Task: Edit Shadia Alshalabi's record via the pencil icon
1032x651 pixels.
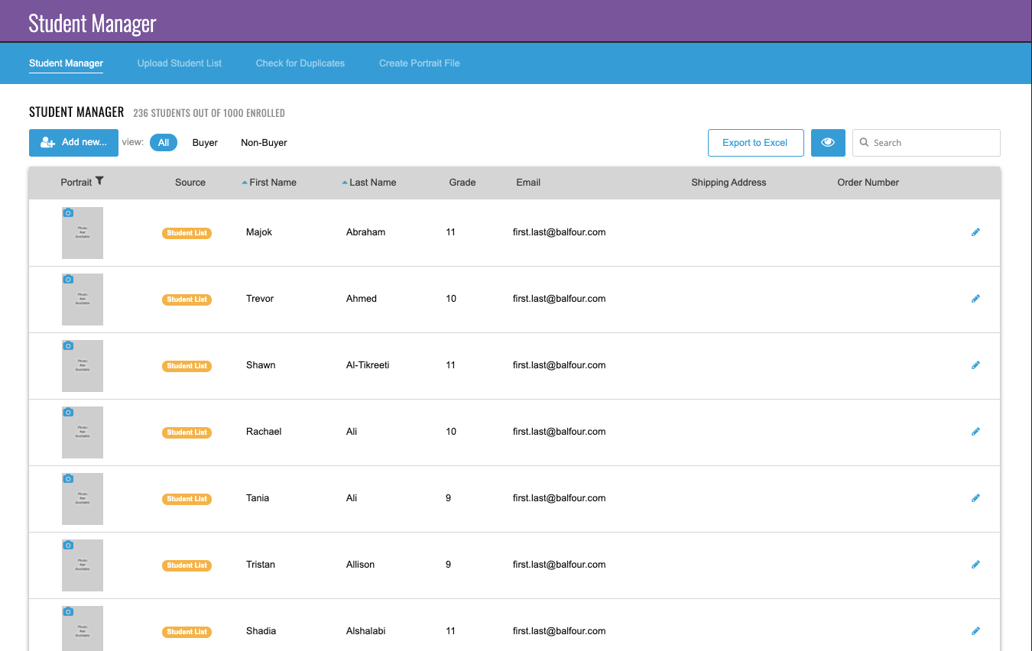Action: point(975,631)
